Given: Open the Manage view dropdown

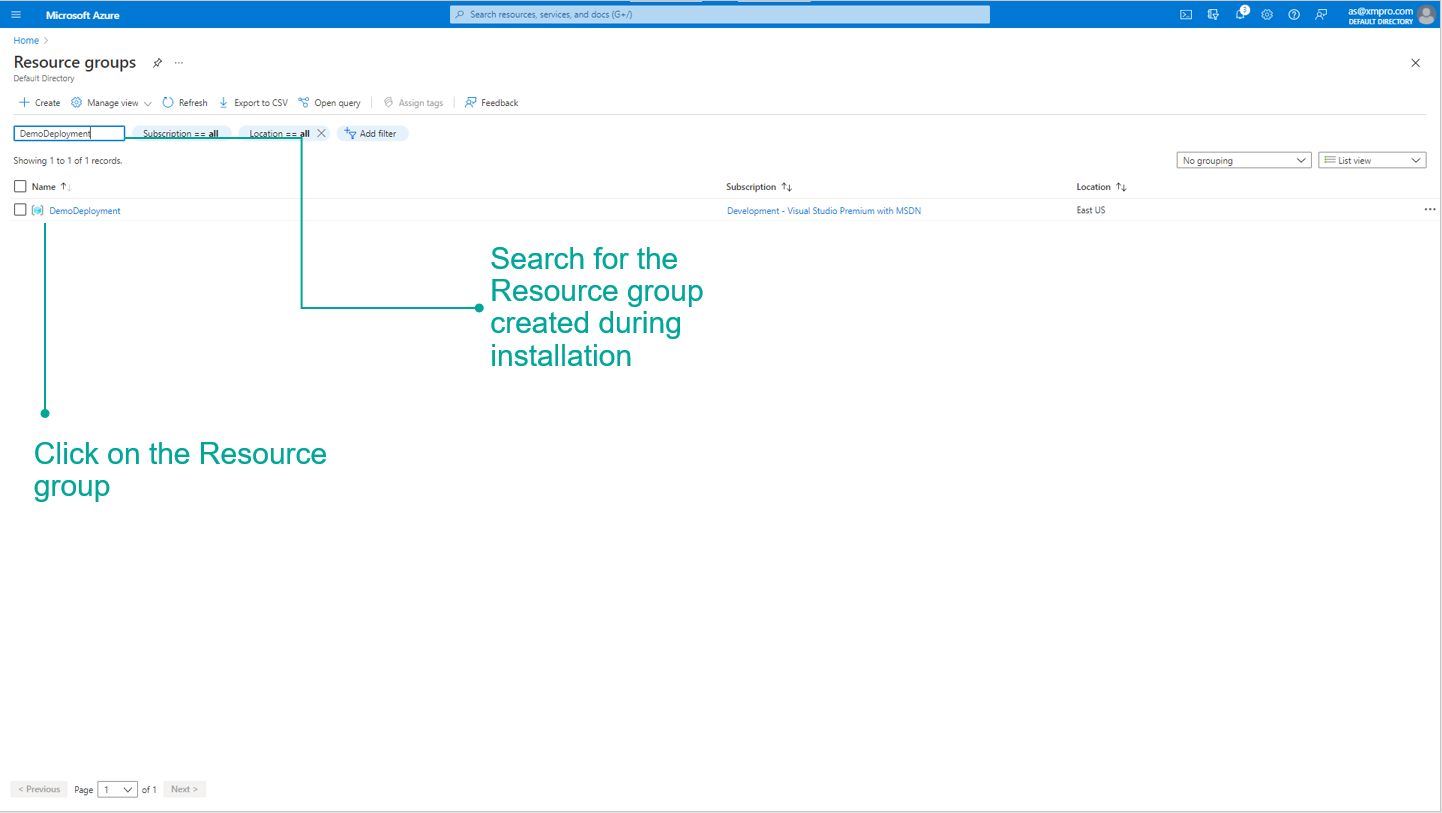Looking at the screenshot, I should (111, 103).
